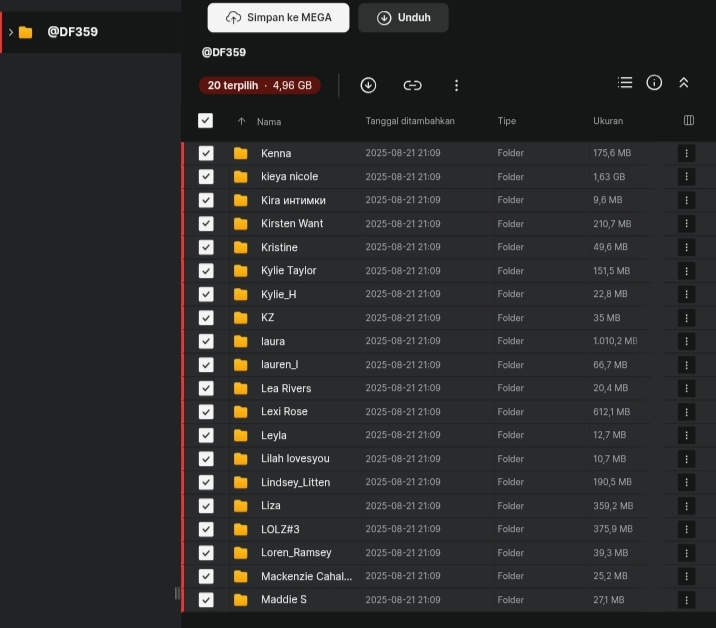
Task: Click the folder icon of Kylie_H row
Action: (241, 294)
